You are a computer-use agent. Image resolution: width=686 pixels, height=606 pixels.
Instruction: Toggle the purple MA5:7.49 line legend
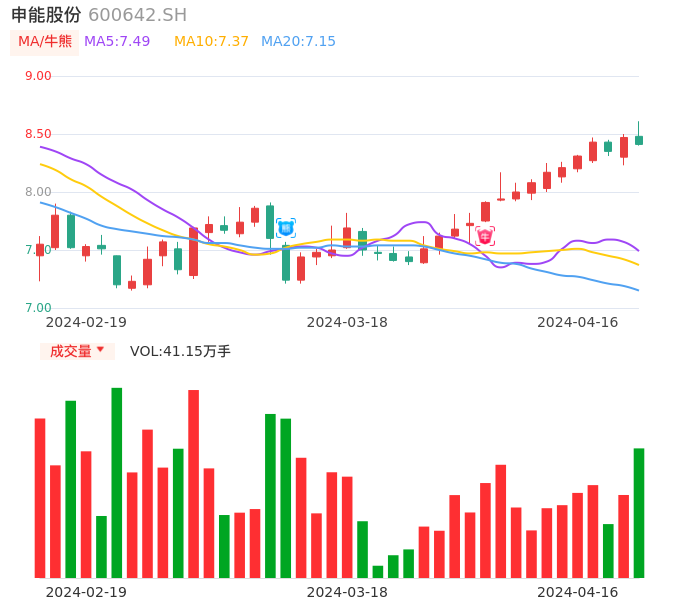(x=117, y=41)
